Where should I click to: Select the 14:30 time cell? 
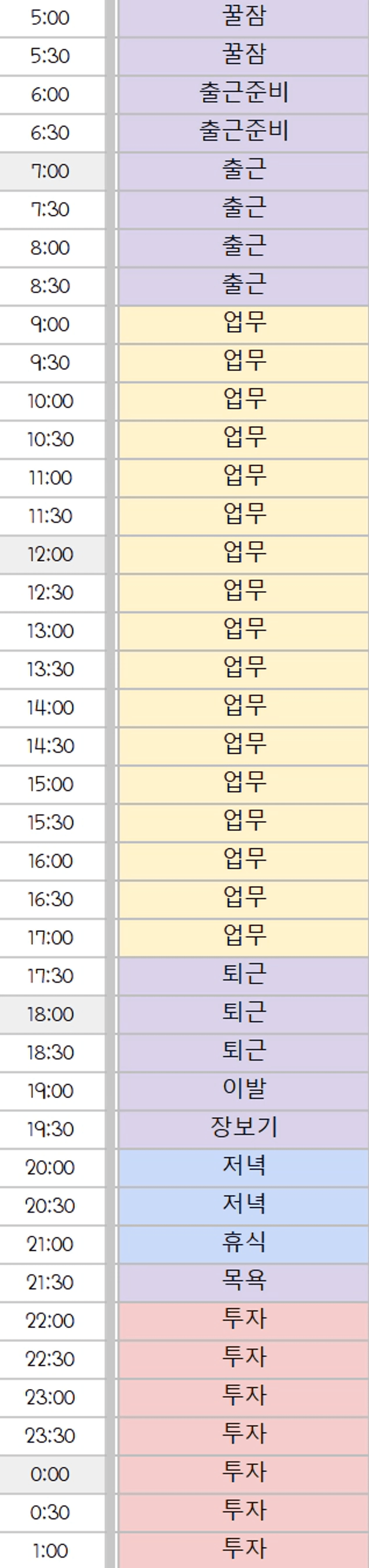pyautogui.click(x=50, y=746)
